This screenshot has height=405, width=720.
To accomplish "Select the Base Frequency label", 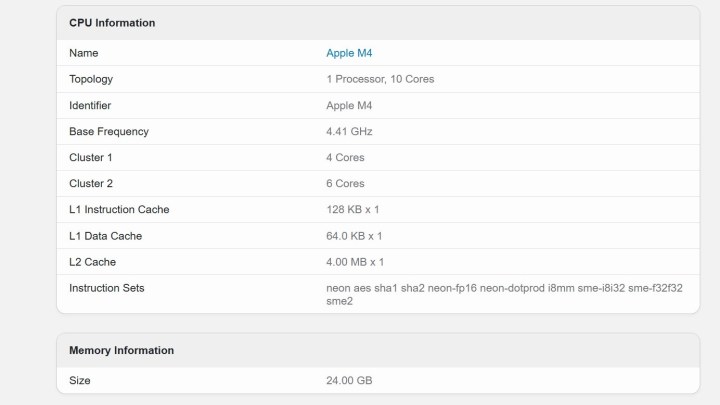I will [109, 132].
